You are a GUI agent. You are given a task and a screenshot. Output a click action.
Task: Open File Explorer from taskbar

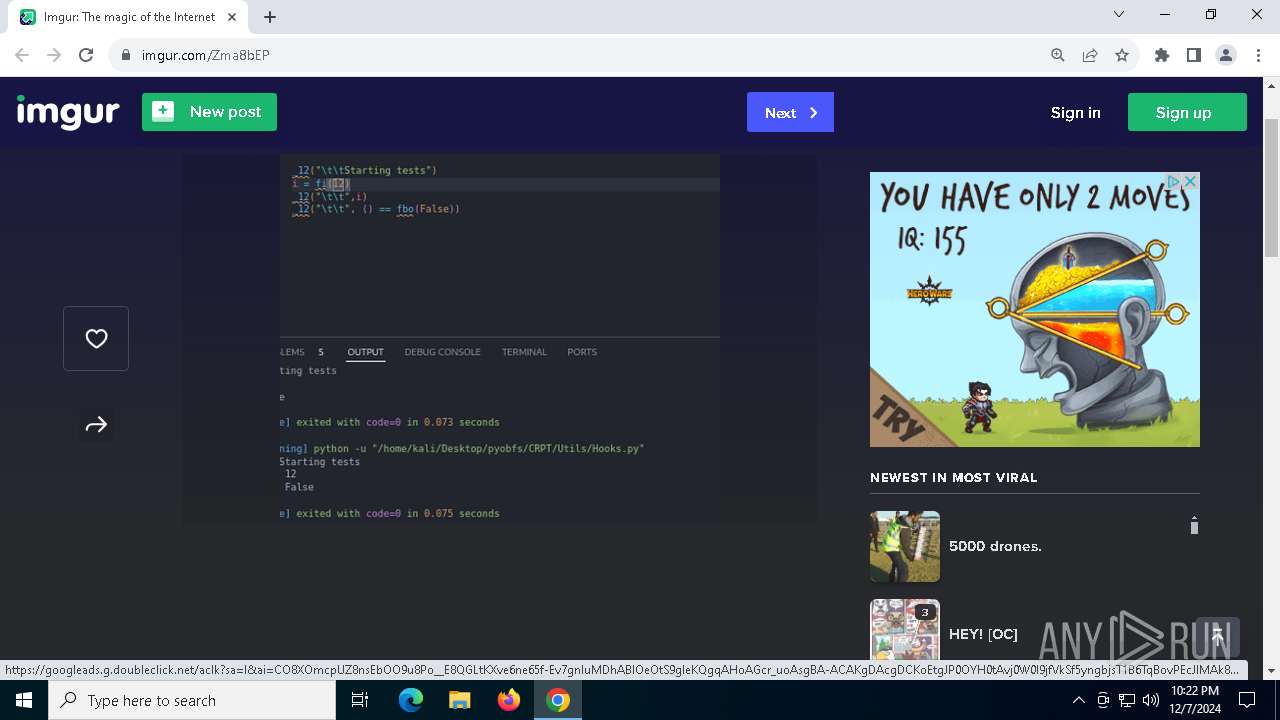pos(459,700)
